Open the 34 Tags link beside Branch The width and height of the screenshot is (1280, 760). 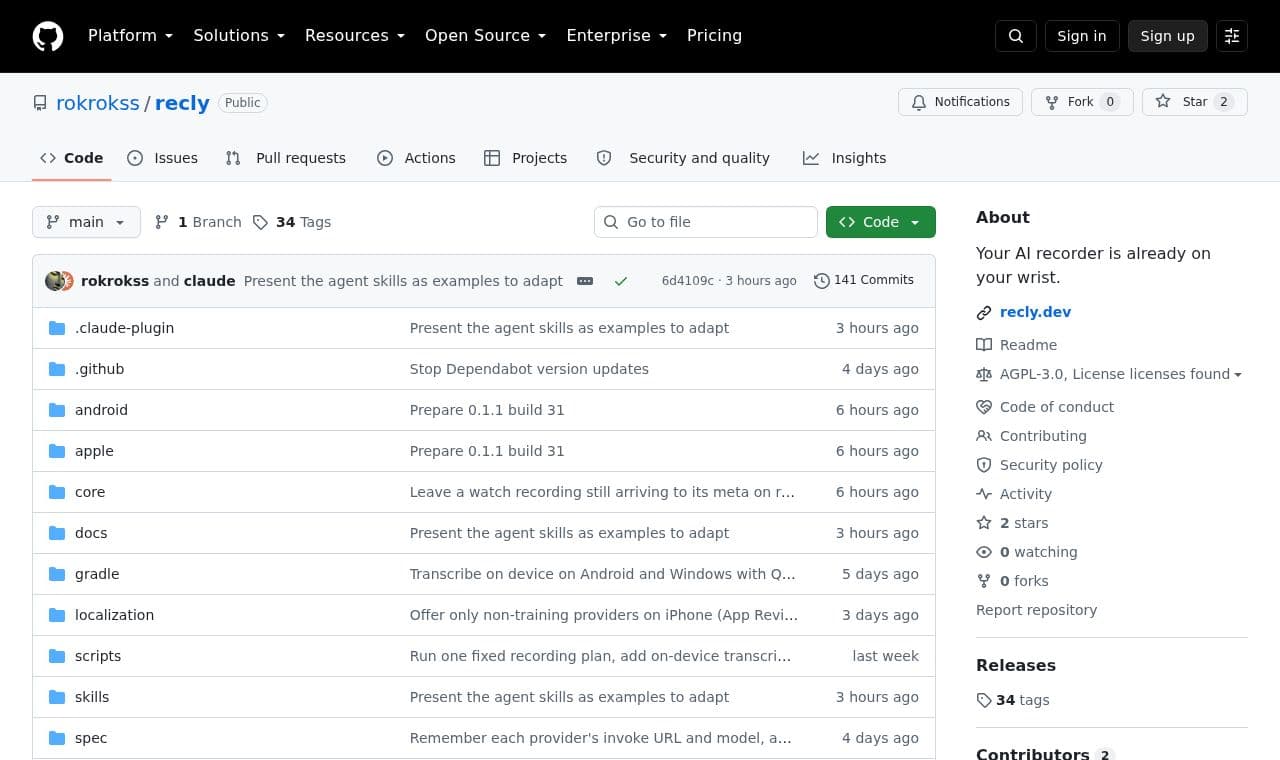click(292, 222)
